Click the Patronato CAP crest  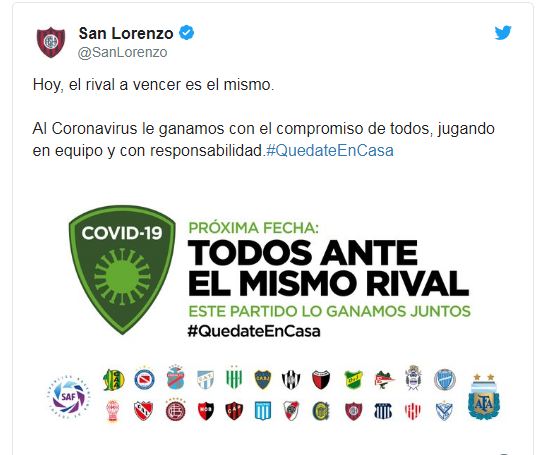[234, 411]
